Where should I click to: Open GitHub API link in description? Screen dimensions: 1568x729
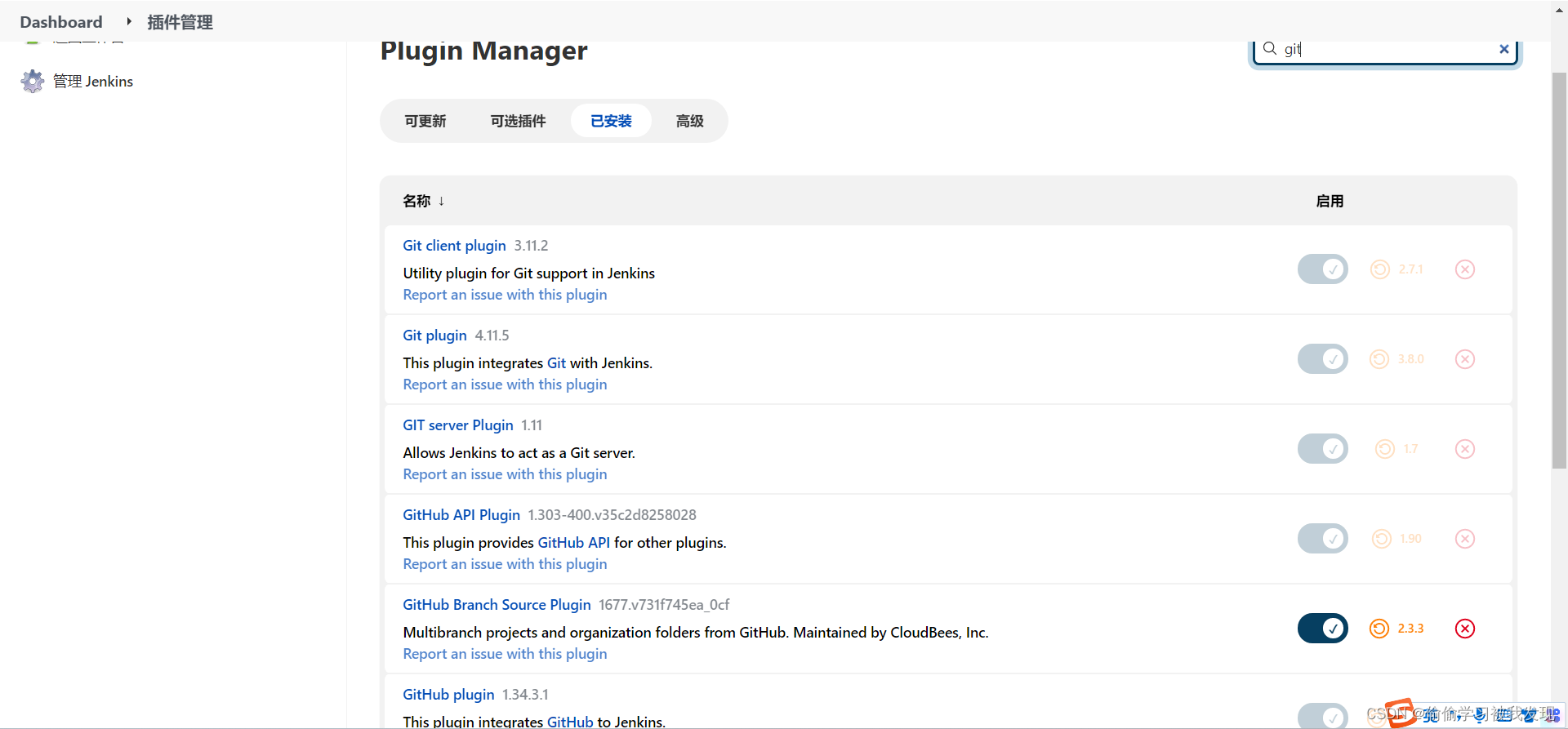(x=573, y=543)
